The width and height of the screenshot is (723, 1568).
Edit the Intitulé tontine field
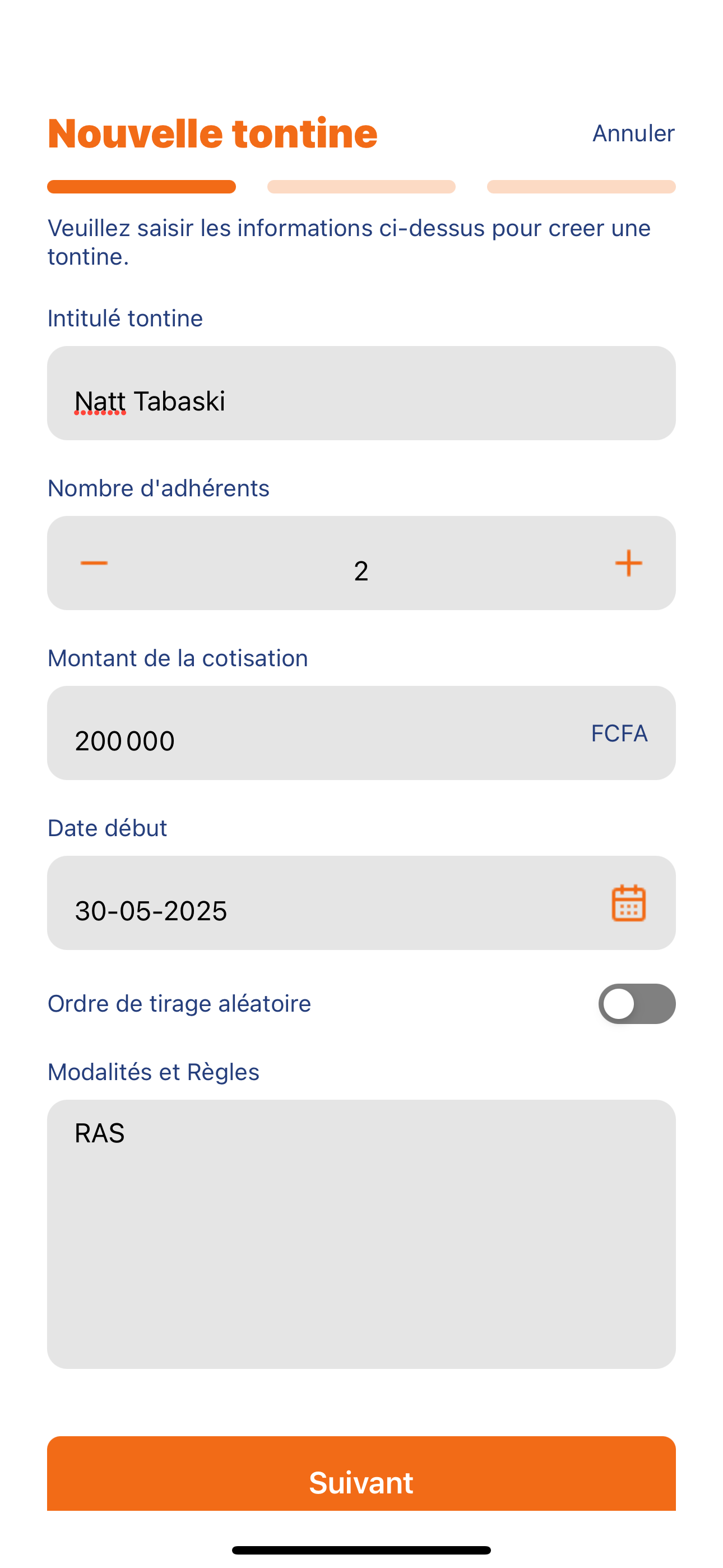[361, 393]
